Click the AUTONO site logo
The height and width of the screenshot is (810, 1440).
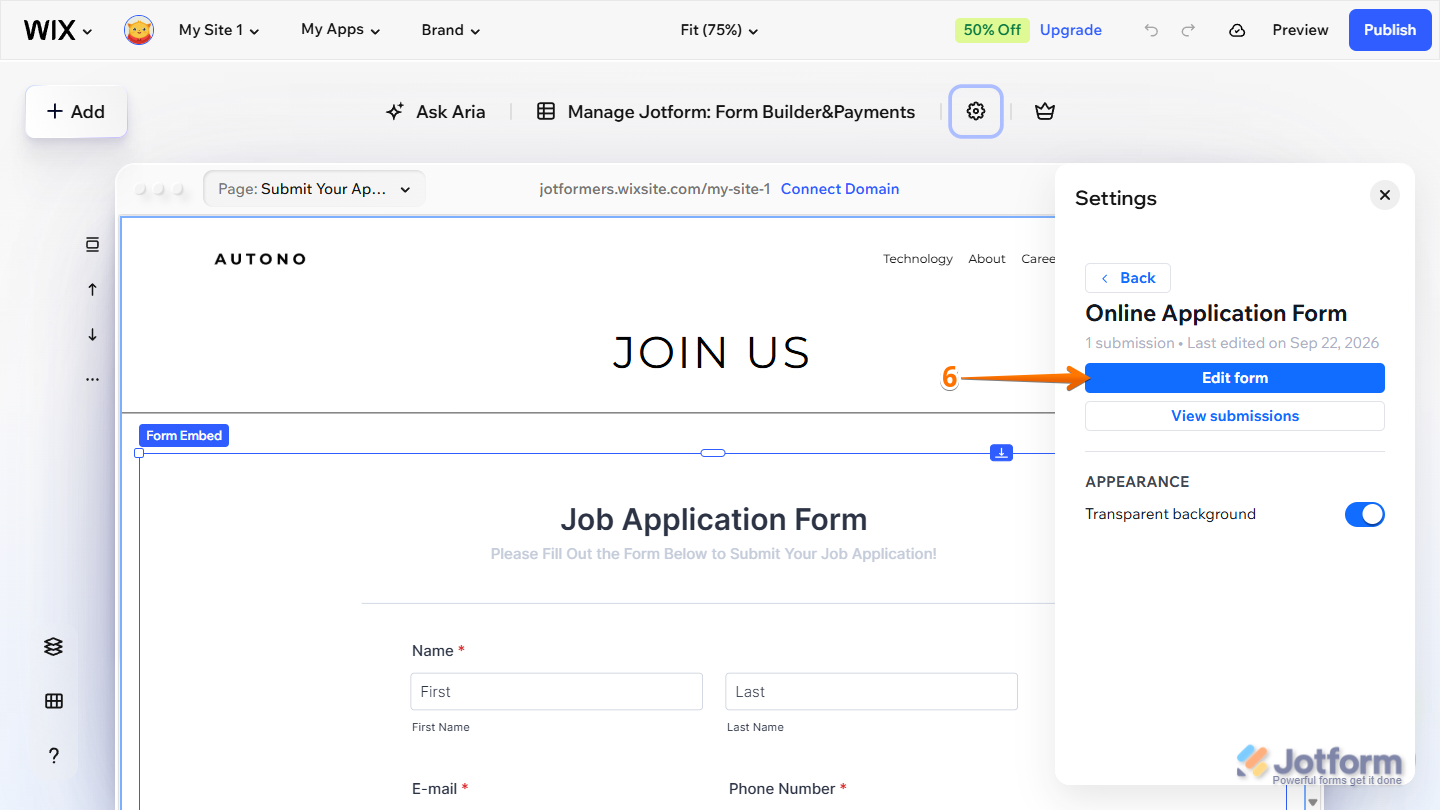(260, 259)
